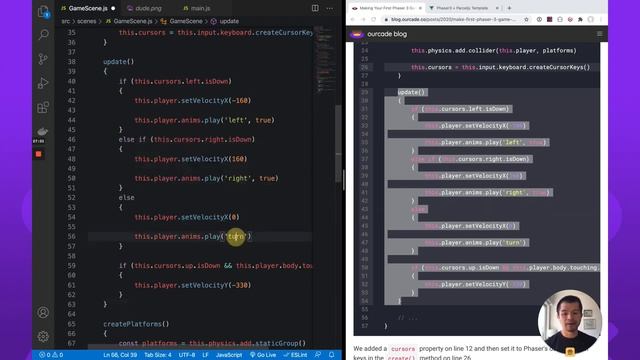
Task: Click update() on editor line 38
Action: (118, 62)
